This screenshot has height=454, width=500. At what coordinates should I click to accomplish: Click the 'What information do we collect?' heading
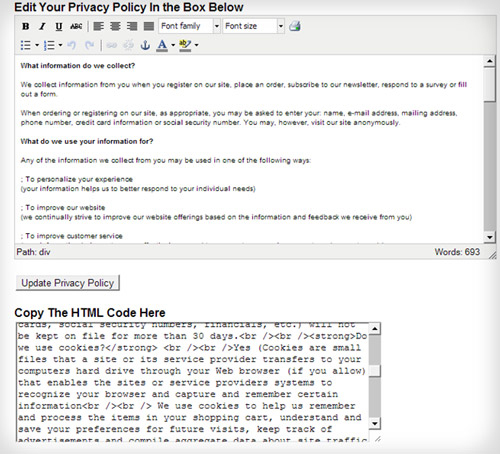point(78,66)
